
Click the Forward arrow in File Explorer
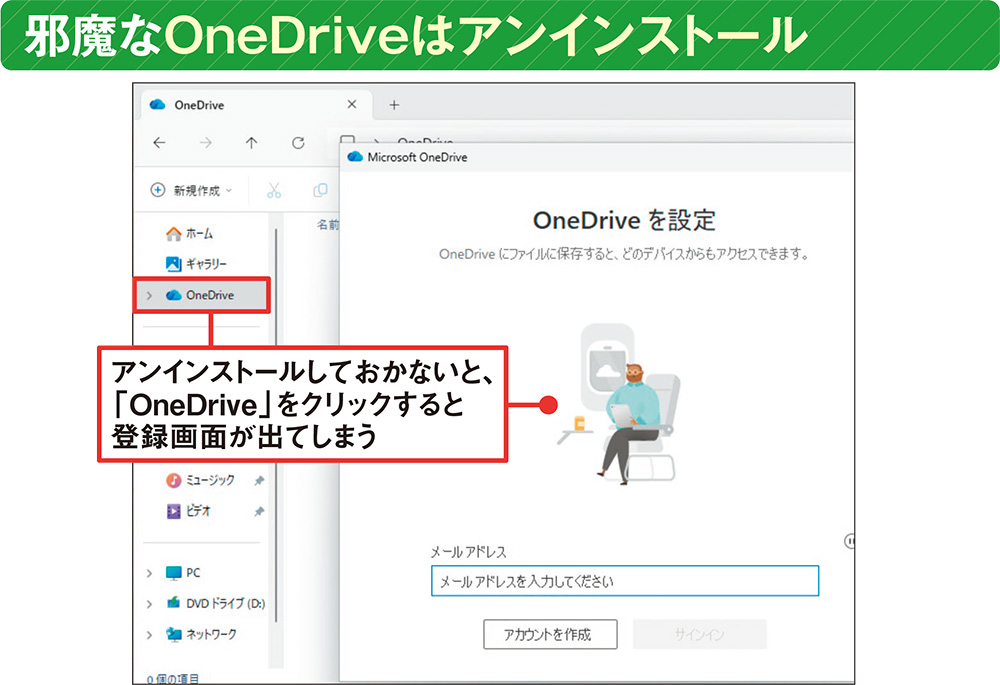(205, 143)
